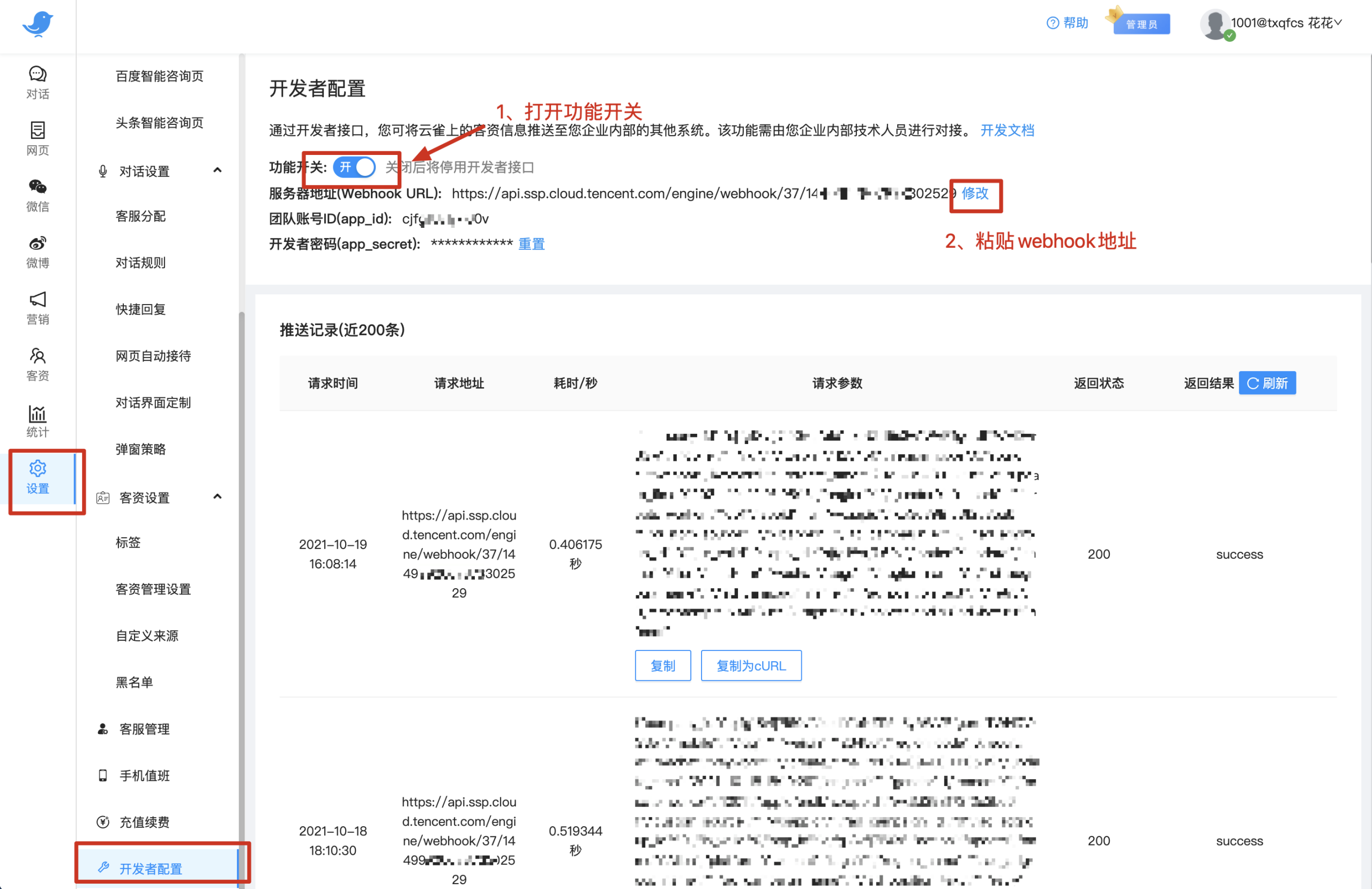This screenshot has width=1372, height=889.
Task: Click the 复制 button
Action: point(663,666)
